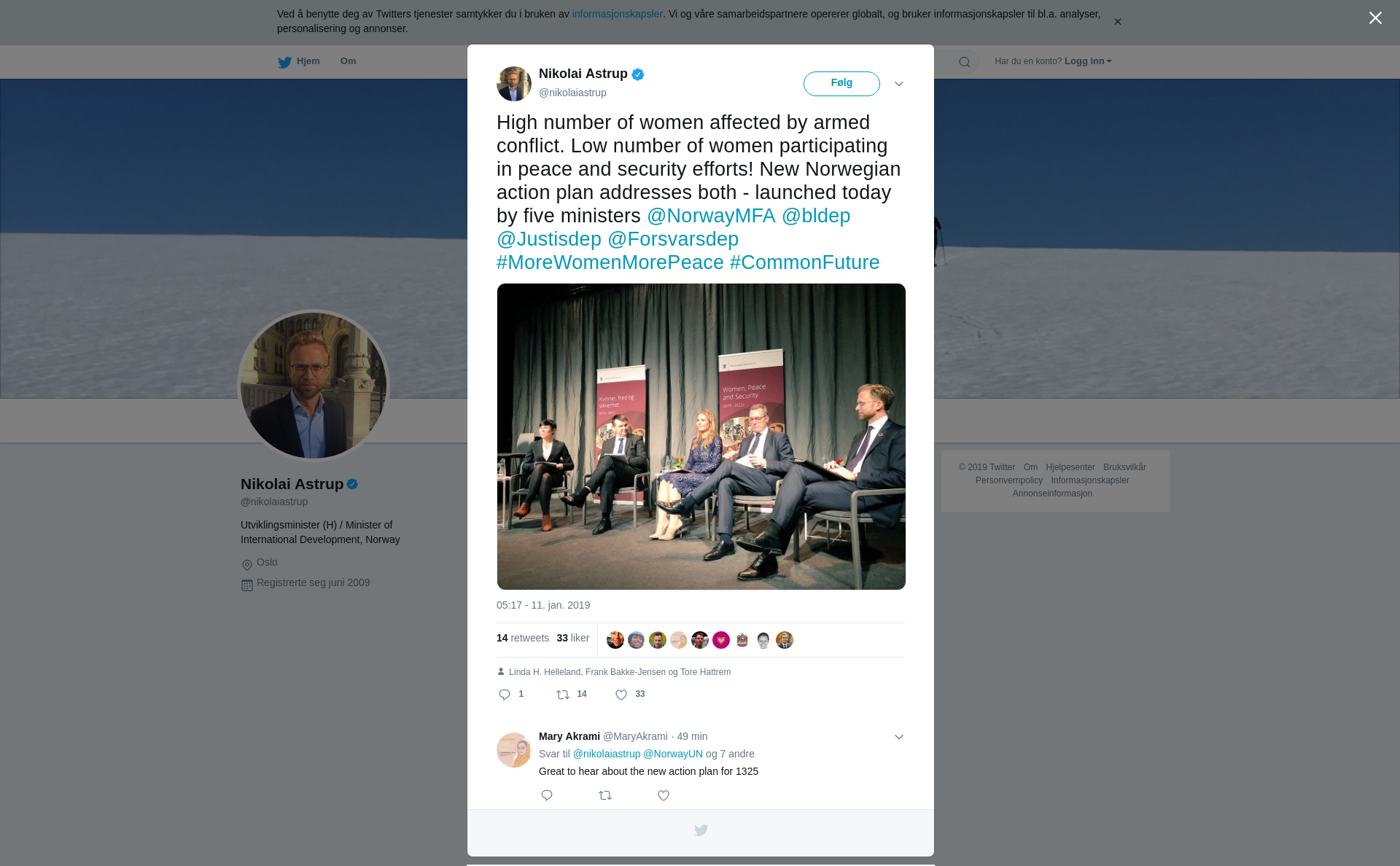The image size is (1400, 866).
Task: Open the Om menu item
Action: 348,61
